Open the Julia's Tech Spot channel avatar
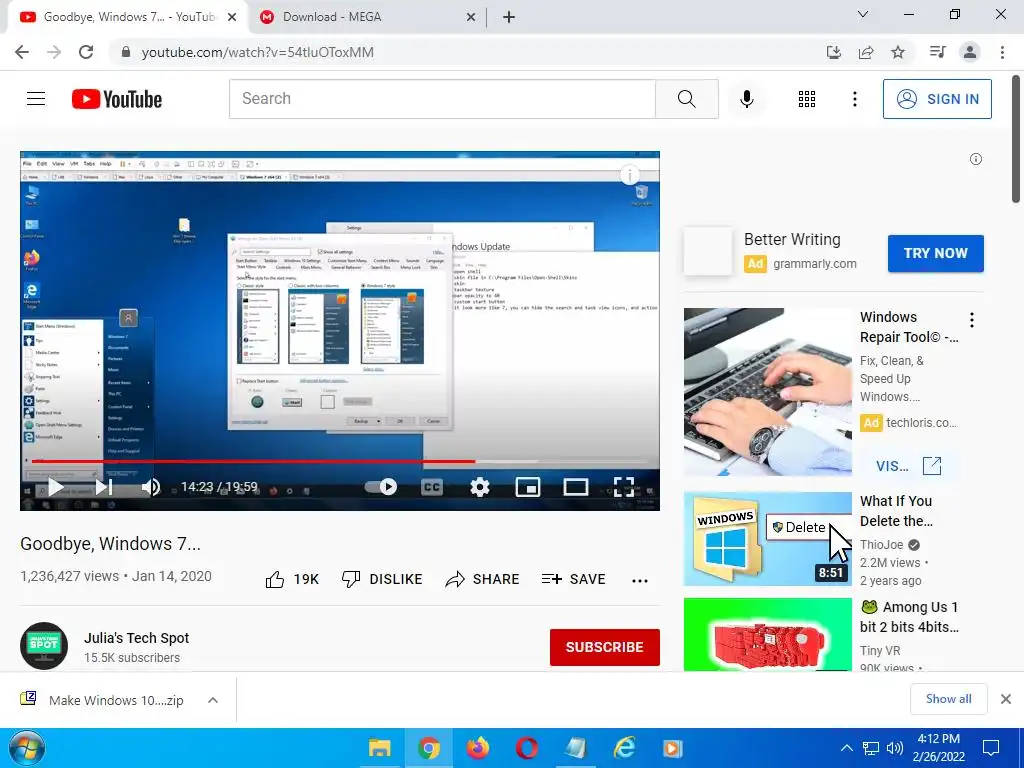Viewport: 1024px width, 768px height. 44,646
